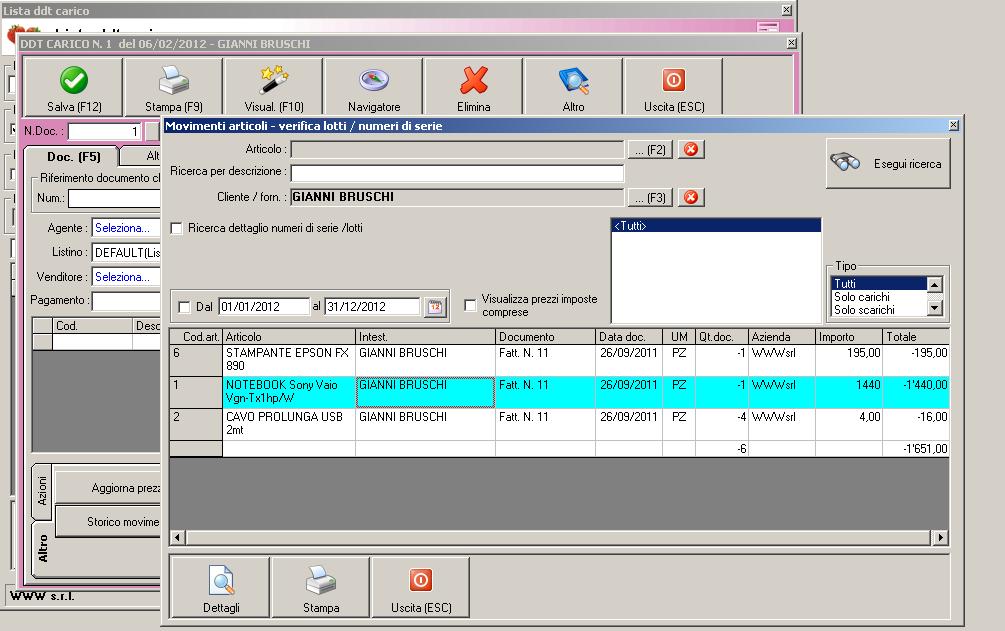Close the DDT CARICO N. 1 window
This screenshot has width=1005, height=631.
792,43
